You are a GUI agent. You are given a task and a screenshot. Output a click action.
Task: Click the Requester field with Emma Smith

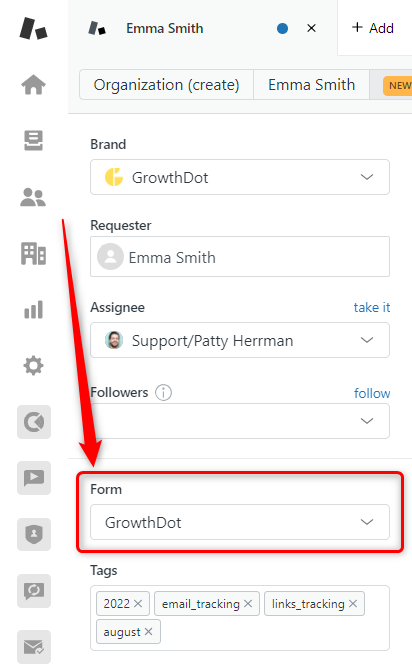point(240,256)
